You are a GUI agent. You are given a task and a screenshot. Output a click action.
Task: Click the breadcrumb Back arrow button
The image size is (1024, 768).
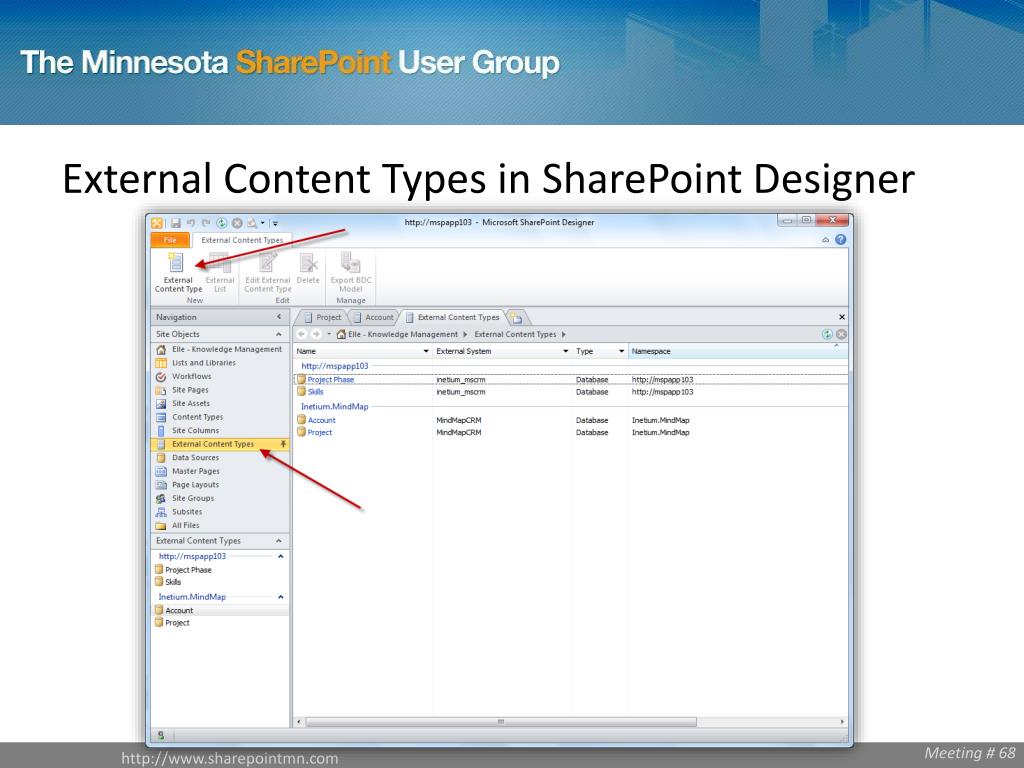(x=302, y=334)
